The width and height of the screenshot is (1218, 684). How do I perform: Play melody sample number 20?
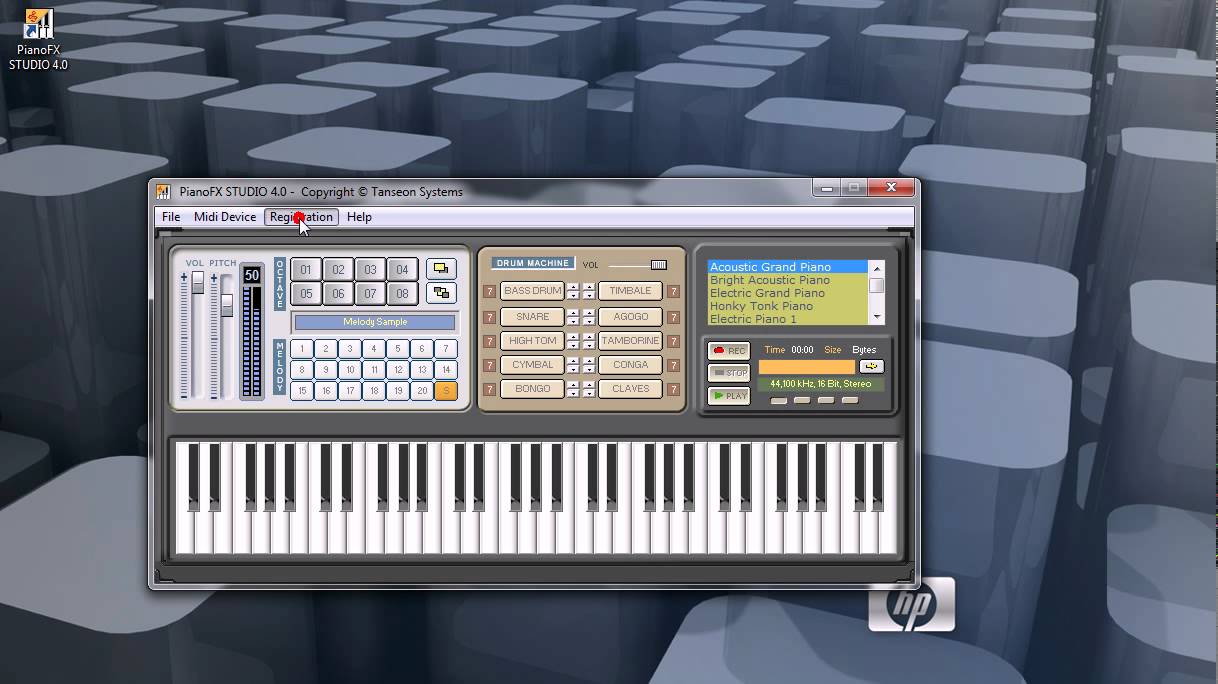tap(422, 391)
